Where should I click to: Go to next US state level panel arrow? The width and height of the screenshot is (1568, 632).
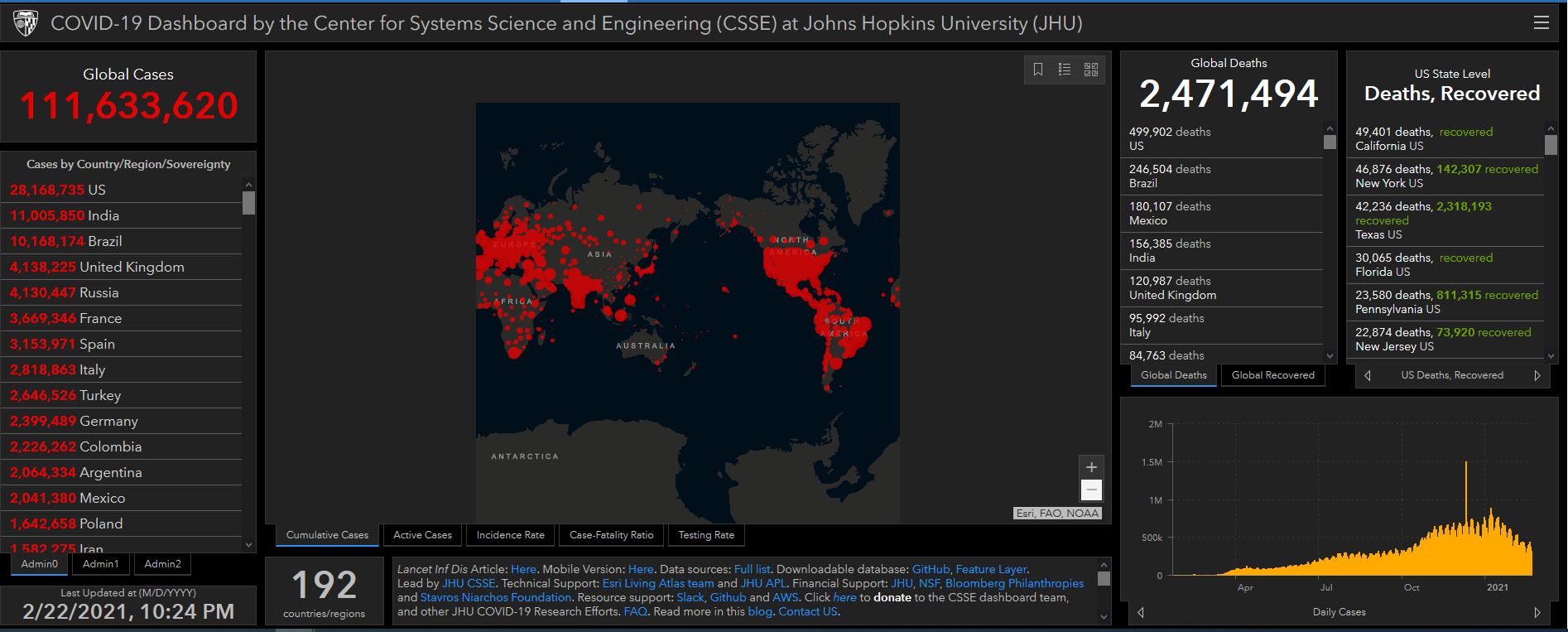(x=1537, y=375)
